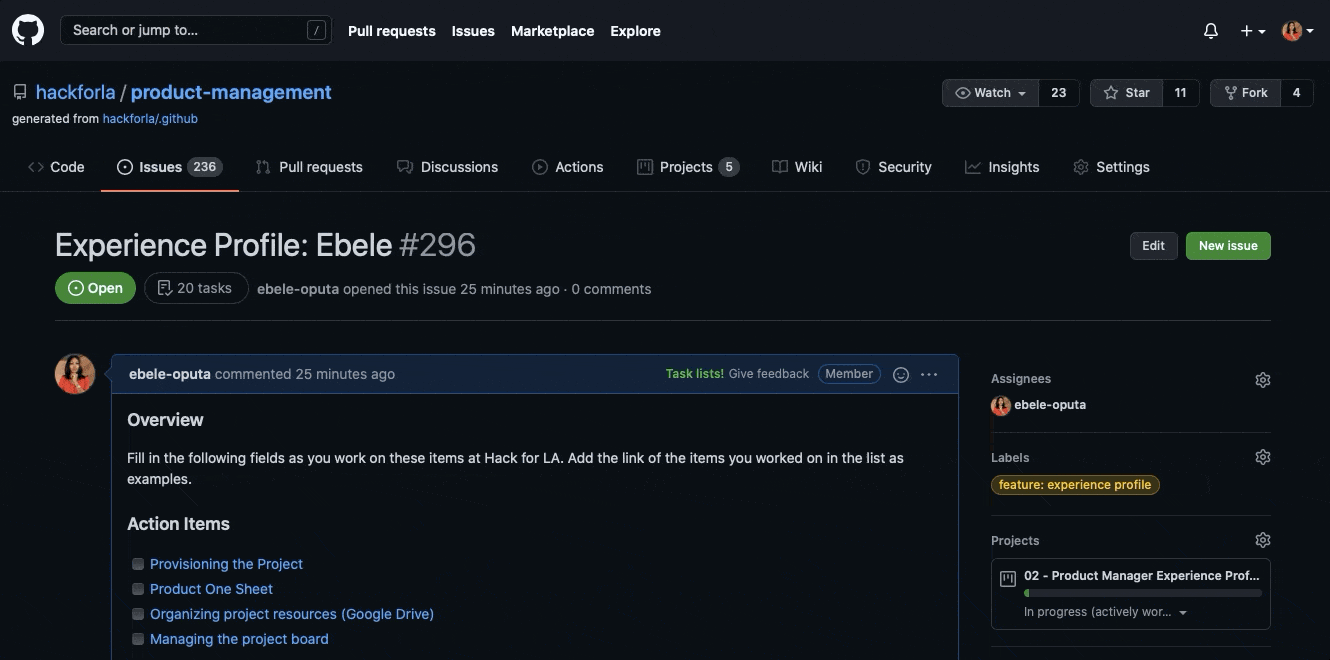Open the stargazers count 11
The height and width of the screenshot is (660, 1330).
1180,93
